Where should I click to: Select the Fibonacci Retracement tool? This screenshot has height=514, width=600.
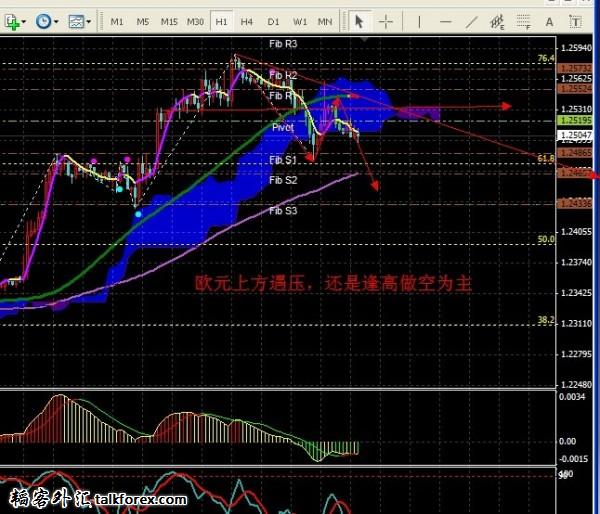pyautogui.click(x=523, y=22)
